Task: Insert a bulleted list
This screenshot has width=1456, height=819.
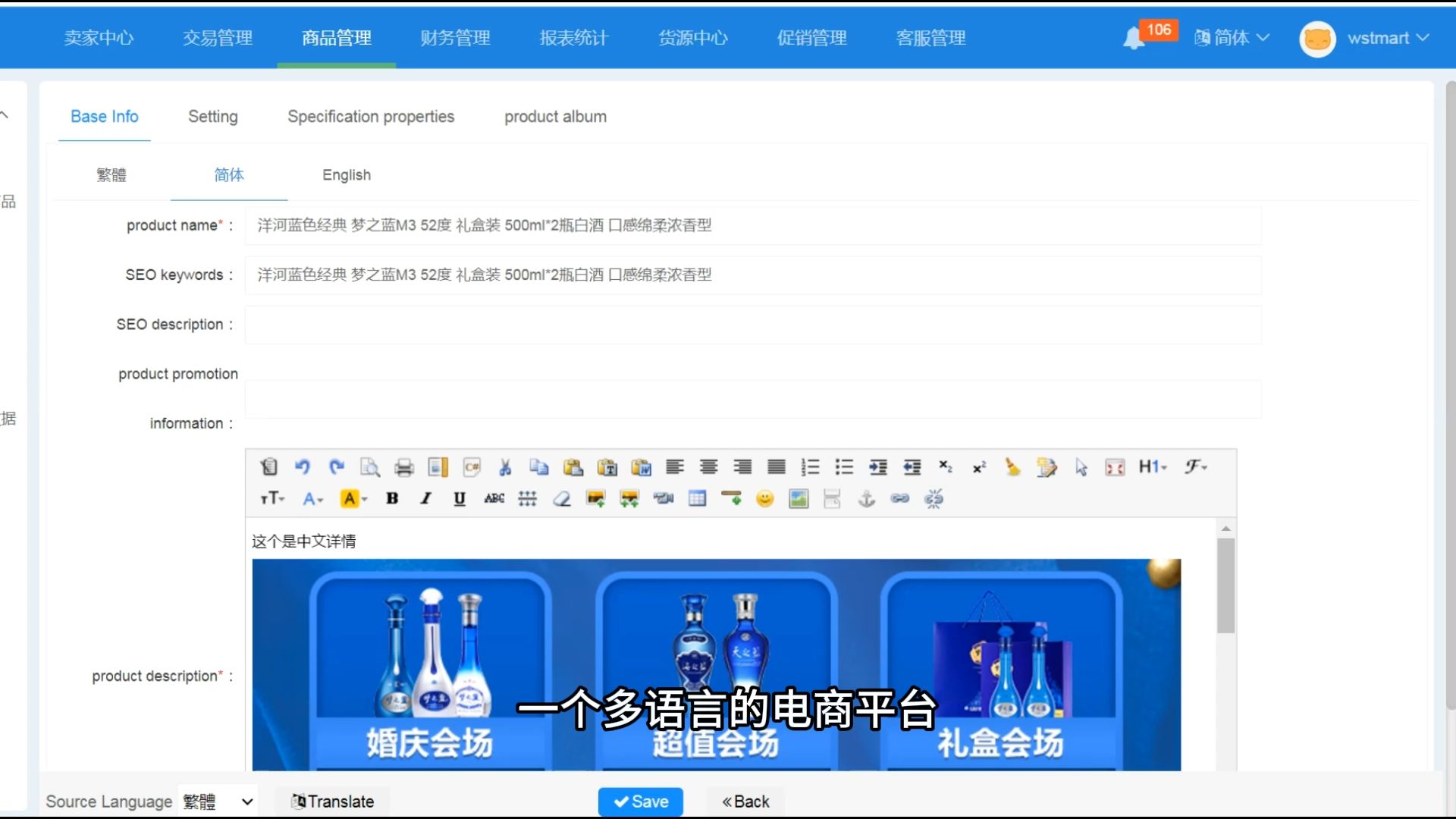Action: click(844, 467)
